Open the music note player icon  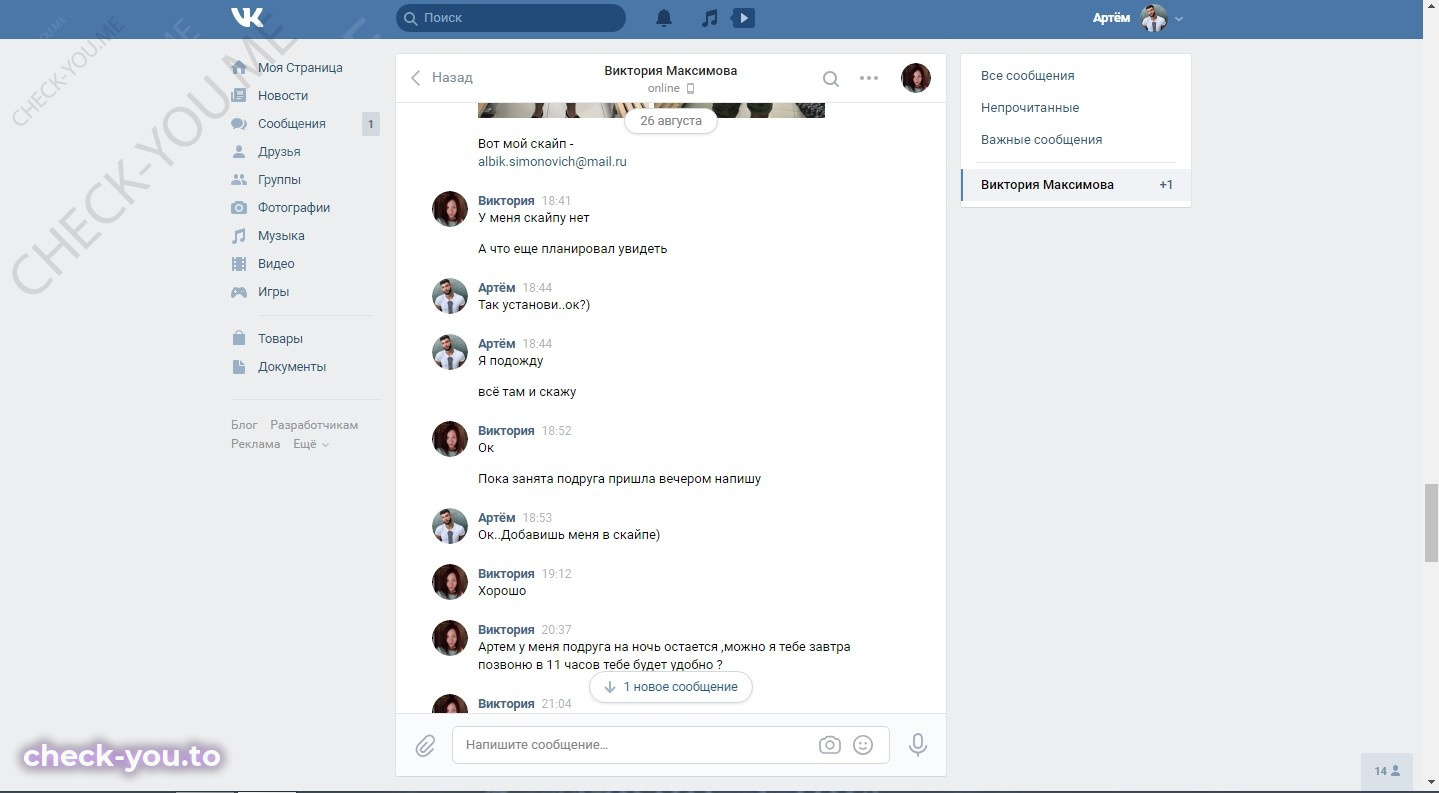(x=709, y=18)
